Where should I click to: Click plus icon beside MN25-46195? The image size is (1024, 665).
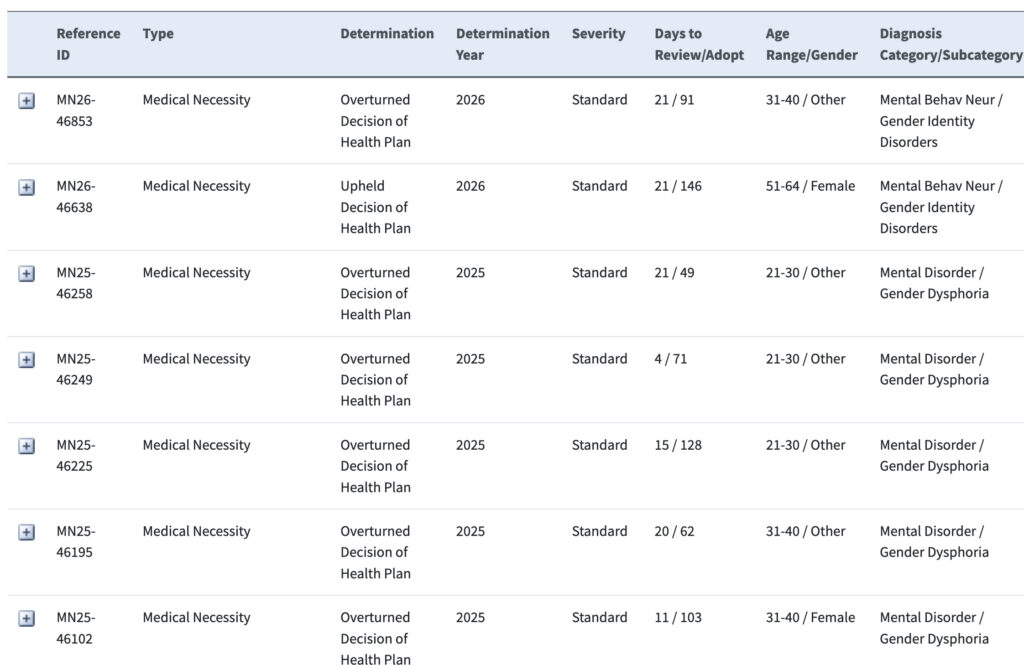pos(26,532)
